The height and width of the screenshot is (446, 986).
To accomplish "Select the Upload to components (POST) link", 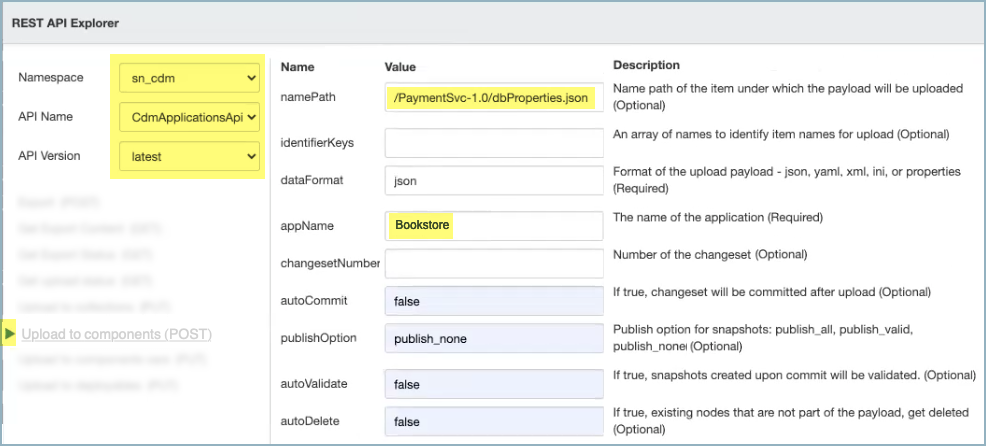I will click(116, 335).
